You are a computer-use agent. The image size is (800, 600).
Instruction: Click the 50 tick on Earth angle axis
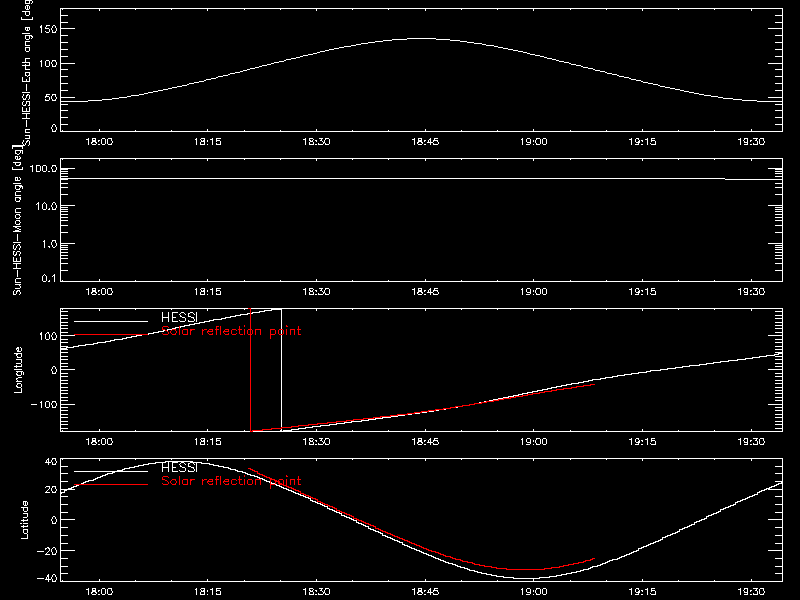click(x=51, y=98)
